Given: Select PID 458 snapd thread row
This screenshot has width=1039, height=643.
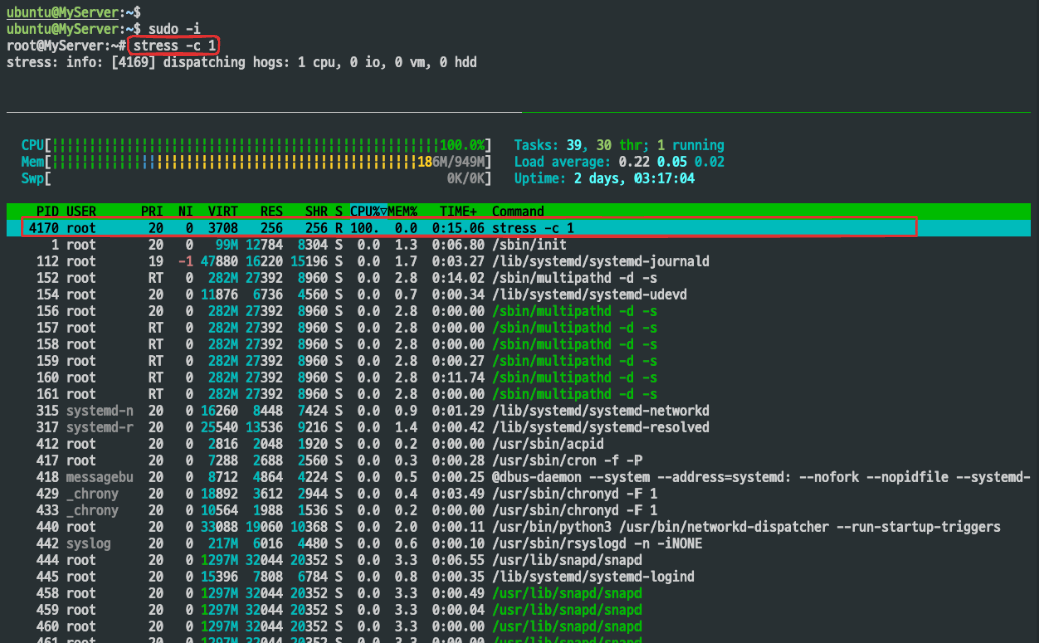Looking at the screenshot, I should pos(519,593).
